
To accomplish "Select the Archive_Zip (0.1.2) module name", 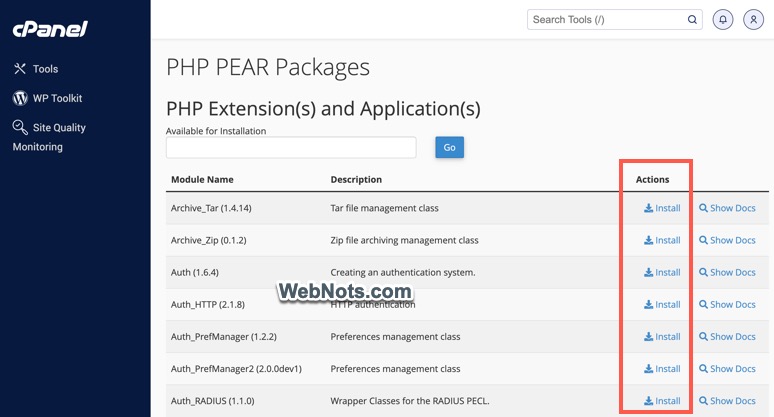I will point(209,240).
